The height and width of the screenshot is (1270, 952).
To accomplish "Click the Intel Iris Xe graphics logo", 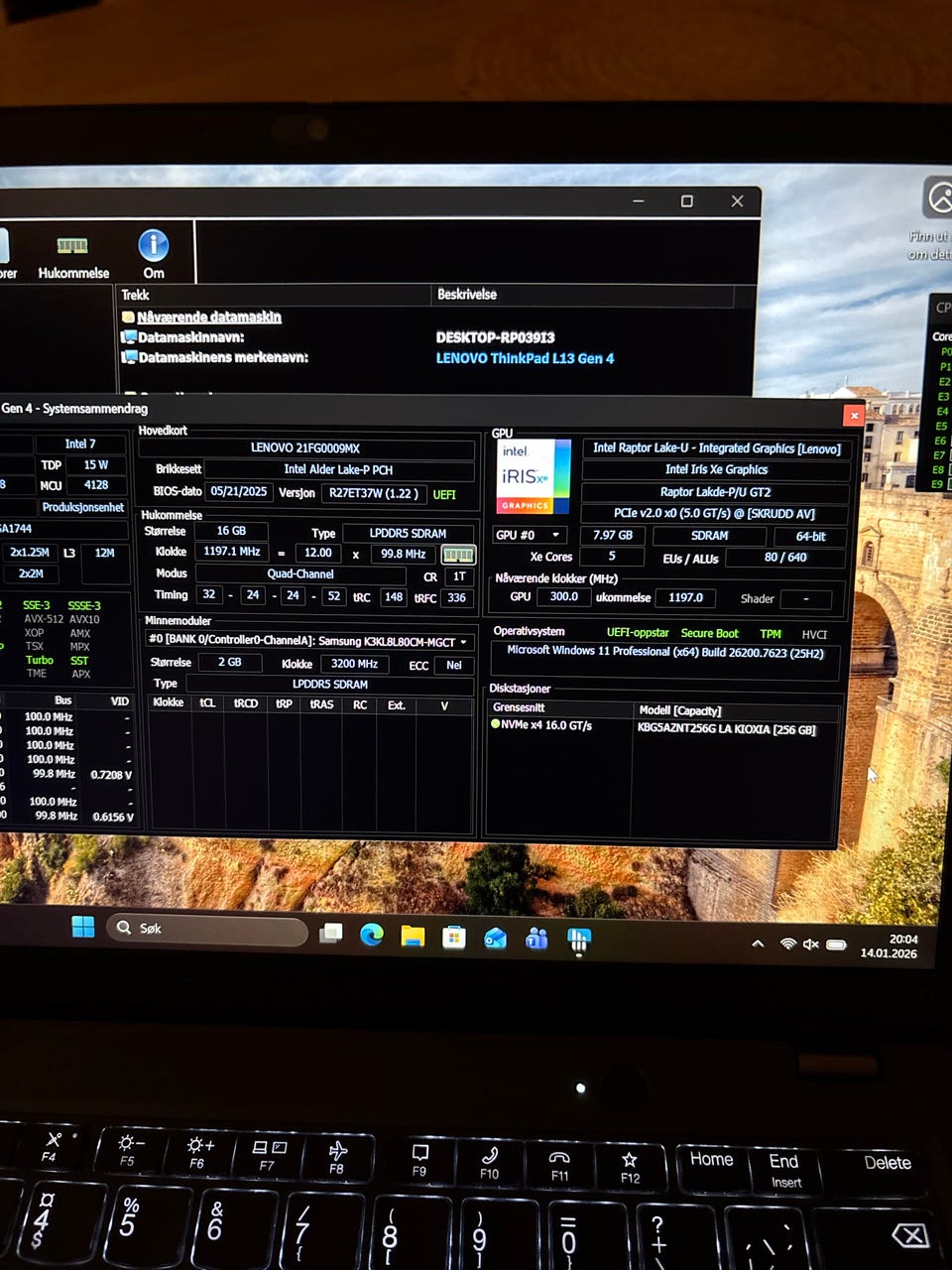I will (x=534, y=476).
